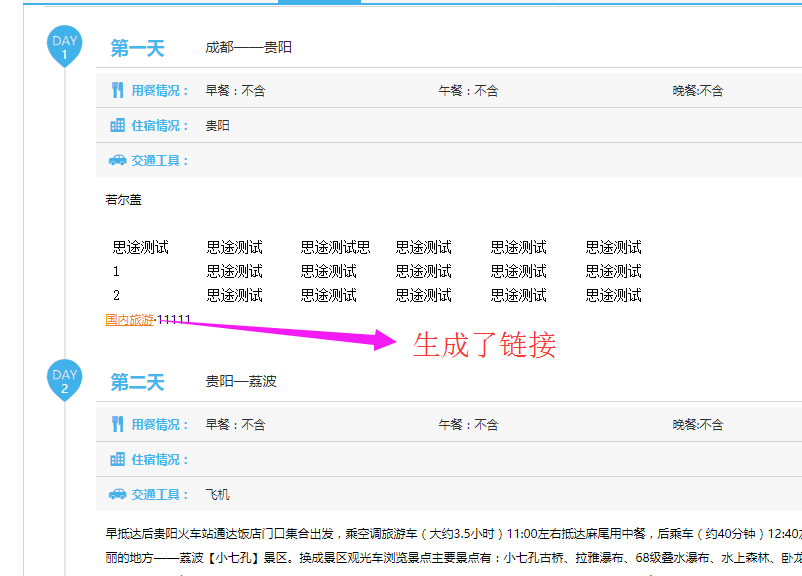Click the 贵阳—荔波 route title
Viewport: 802px width, 576px height.
pyautogui.click(x=241, y=382)
